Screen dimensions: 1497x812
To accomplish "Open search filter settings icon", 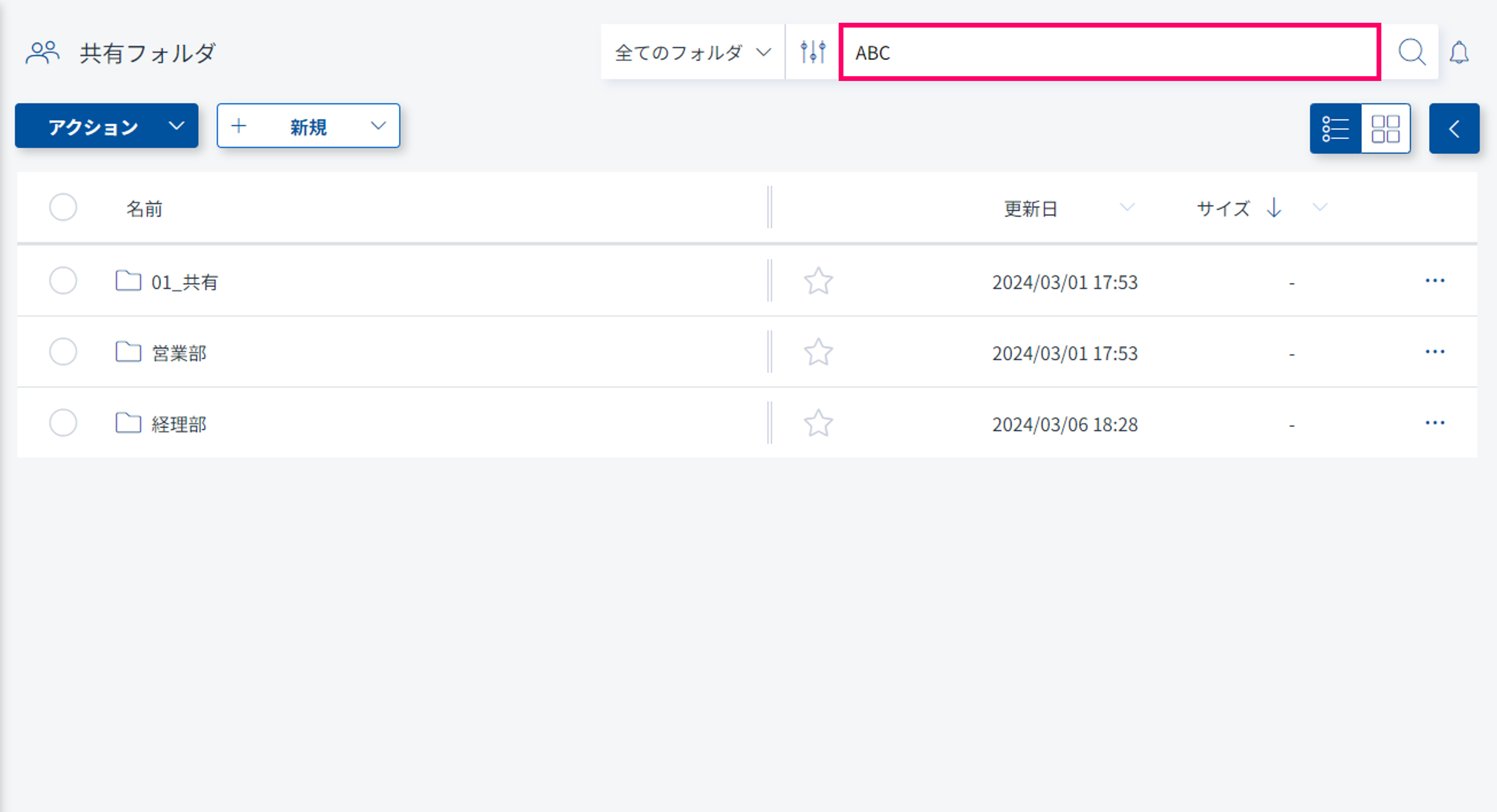I will click(x=812, y=52).
